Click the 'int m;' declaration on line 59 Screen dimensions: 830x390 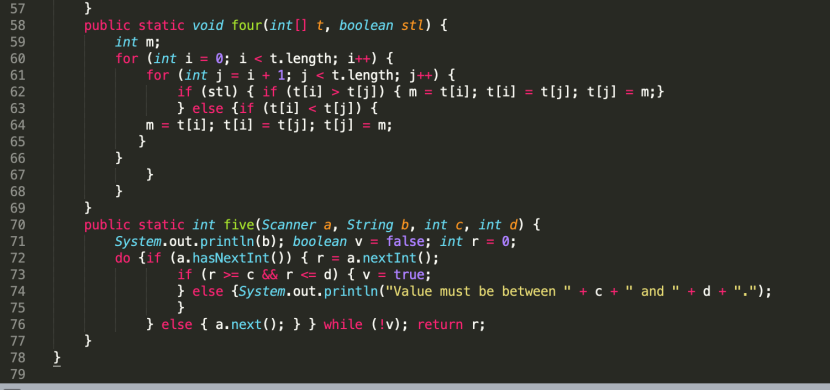tap(138, 42)
